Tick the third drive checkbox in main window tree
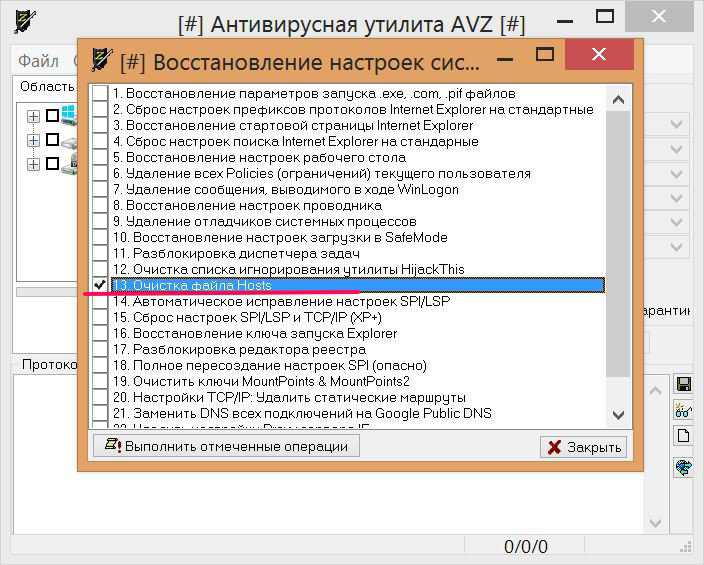 pos(53,163)
